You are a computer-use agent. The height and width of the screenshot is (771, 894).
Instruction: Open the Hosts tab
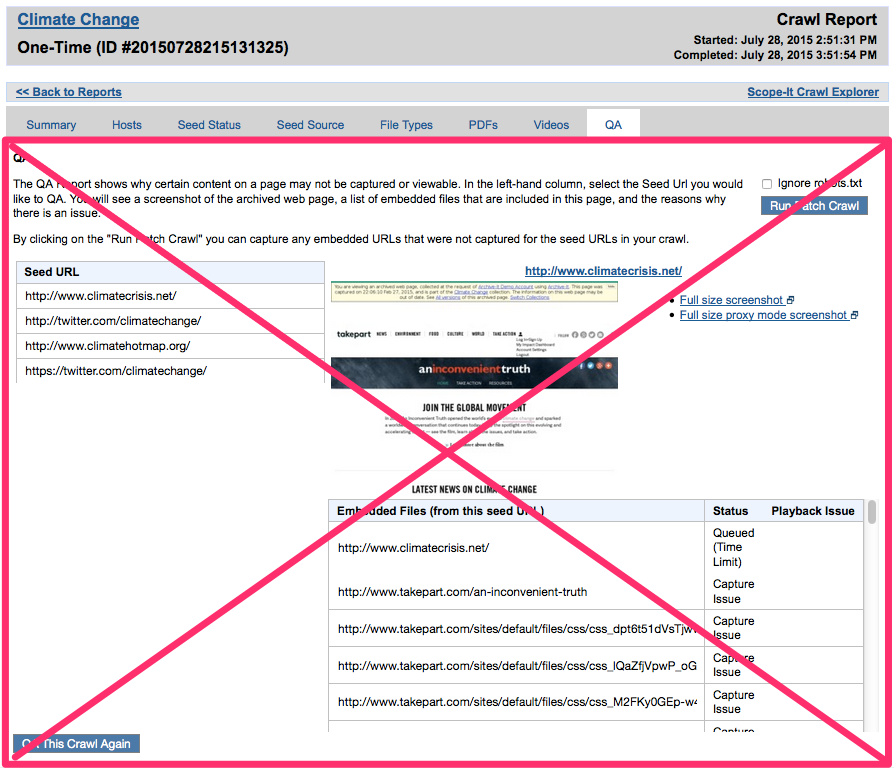pyautogui.click(x=127, y=125)
